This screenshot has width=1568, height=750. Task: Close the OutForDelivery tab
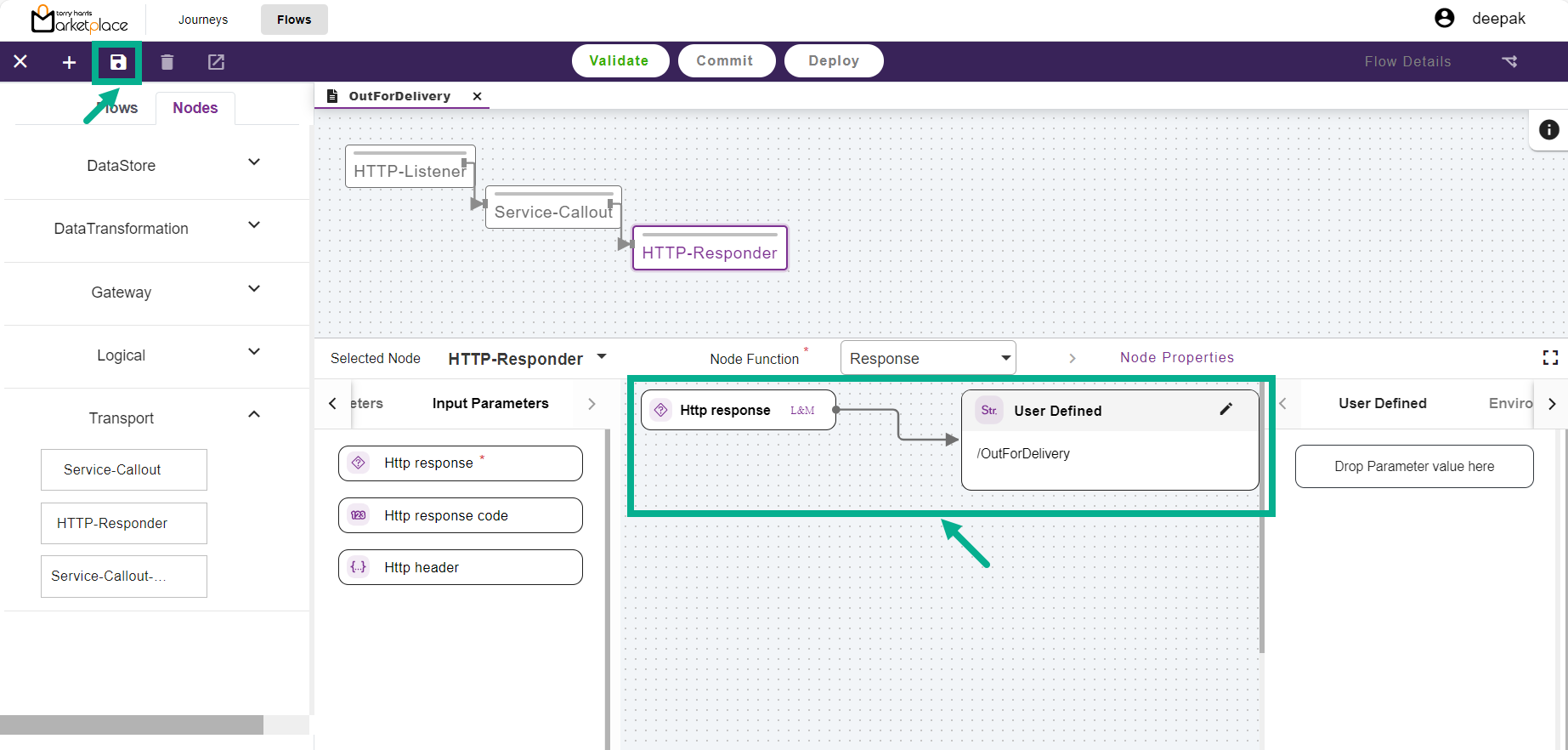coord(478,96)
